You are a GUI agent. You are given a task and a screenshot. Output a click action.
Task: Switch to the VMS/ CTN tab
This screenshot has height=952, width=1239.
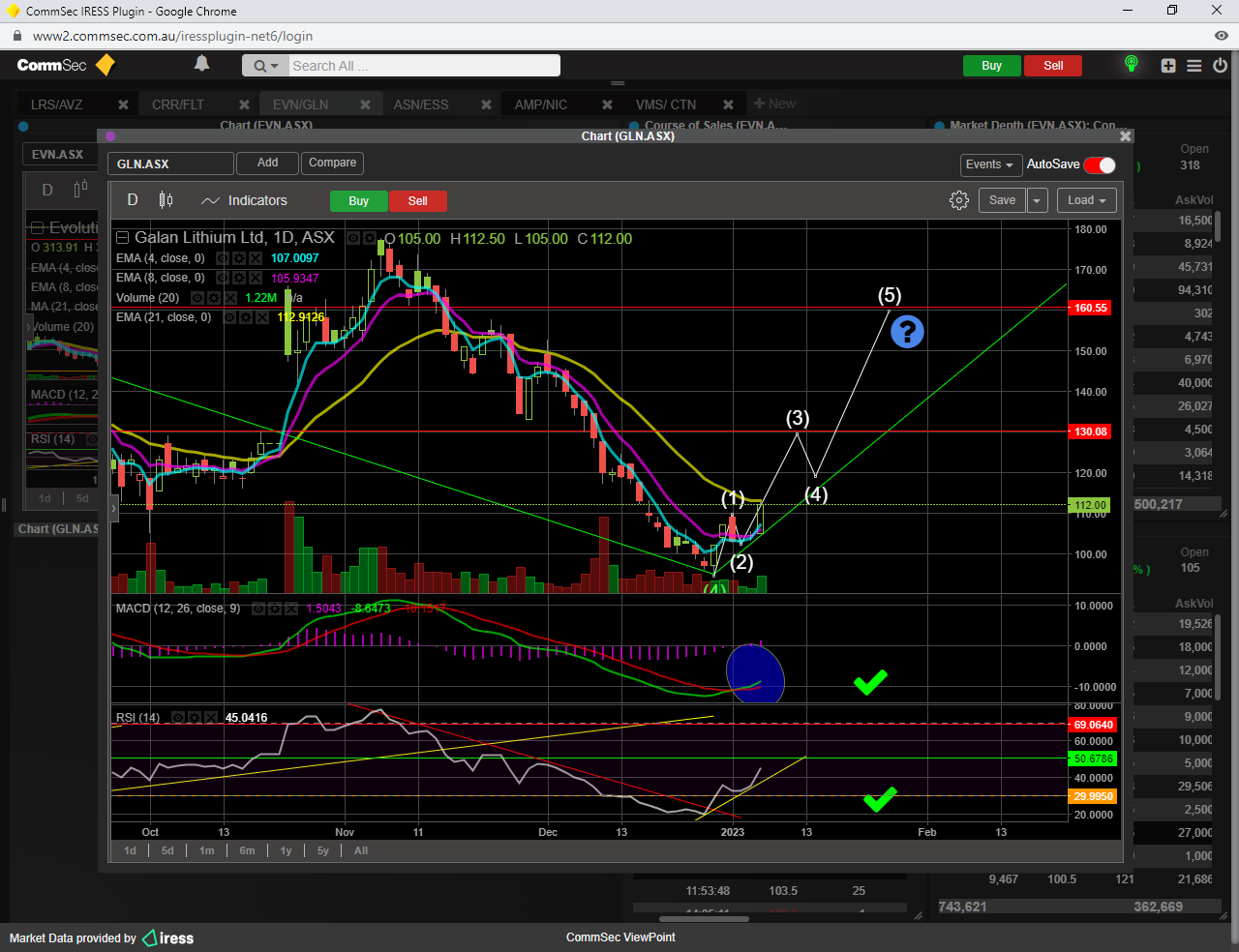[x=666, y=104]
